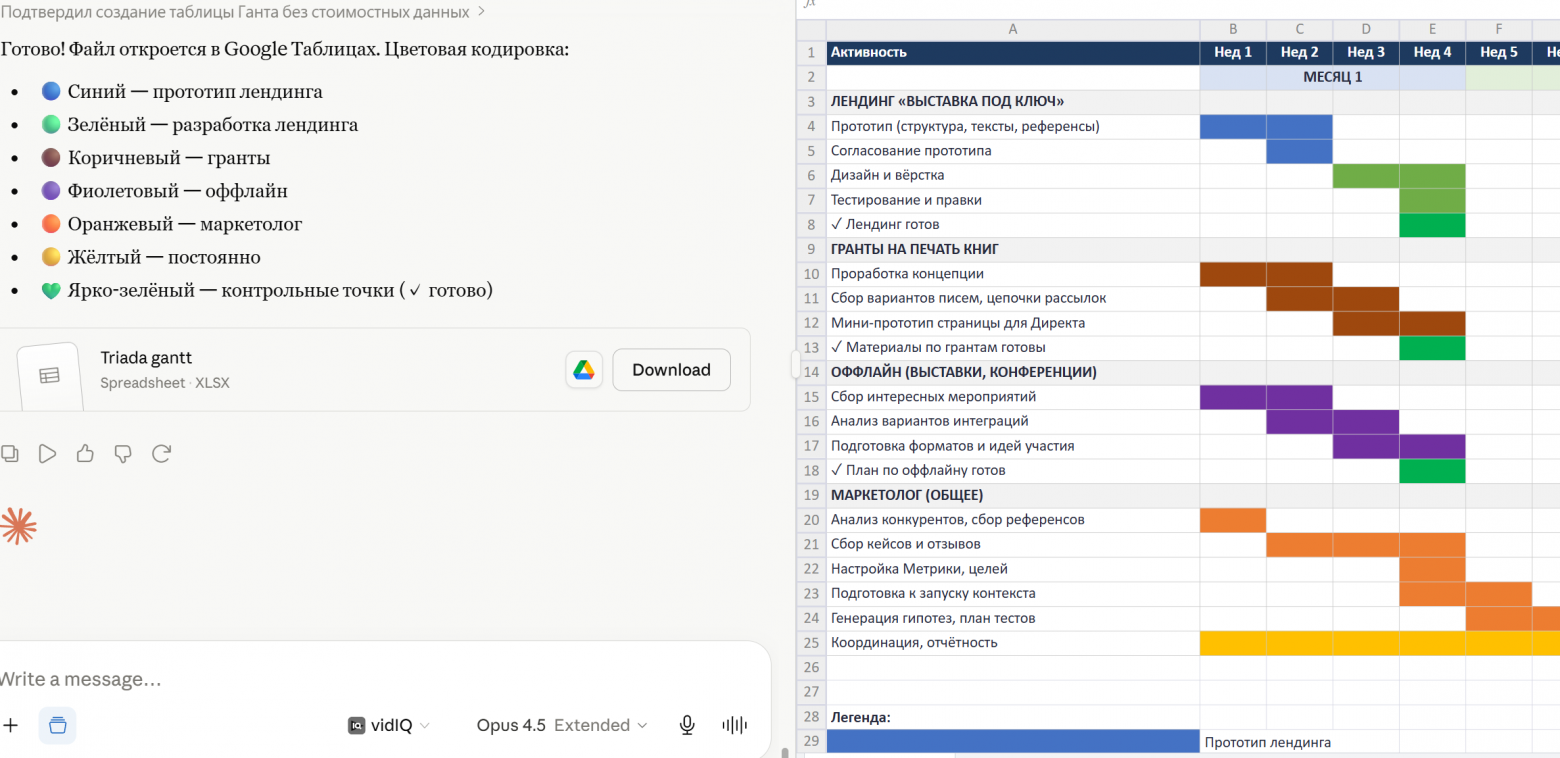The height and width of the screenshot is (758, 1560).
Task: Regenerate the response with the retry icon
Action: point(161,454)
